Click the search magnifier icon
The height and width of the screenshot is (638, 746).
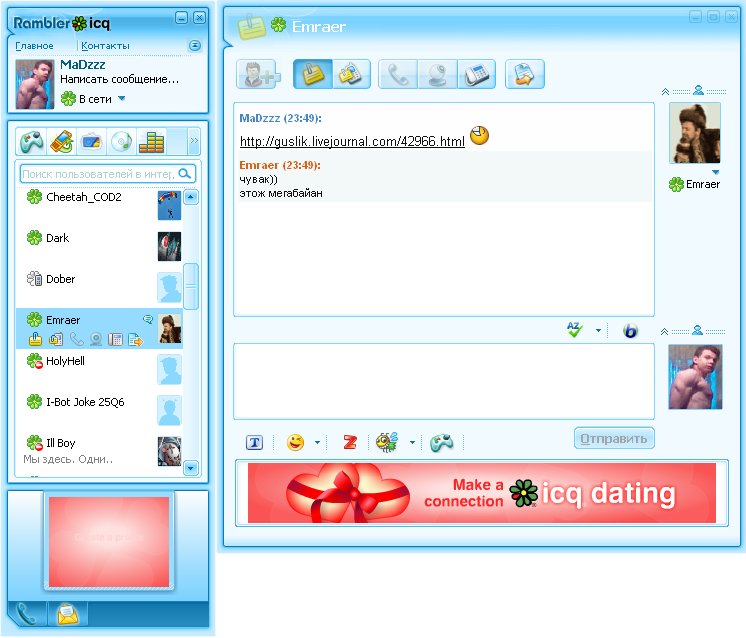(x=185, y=174)
